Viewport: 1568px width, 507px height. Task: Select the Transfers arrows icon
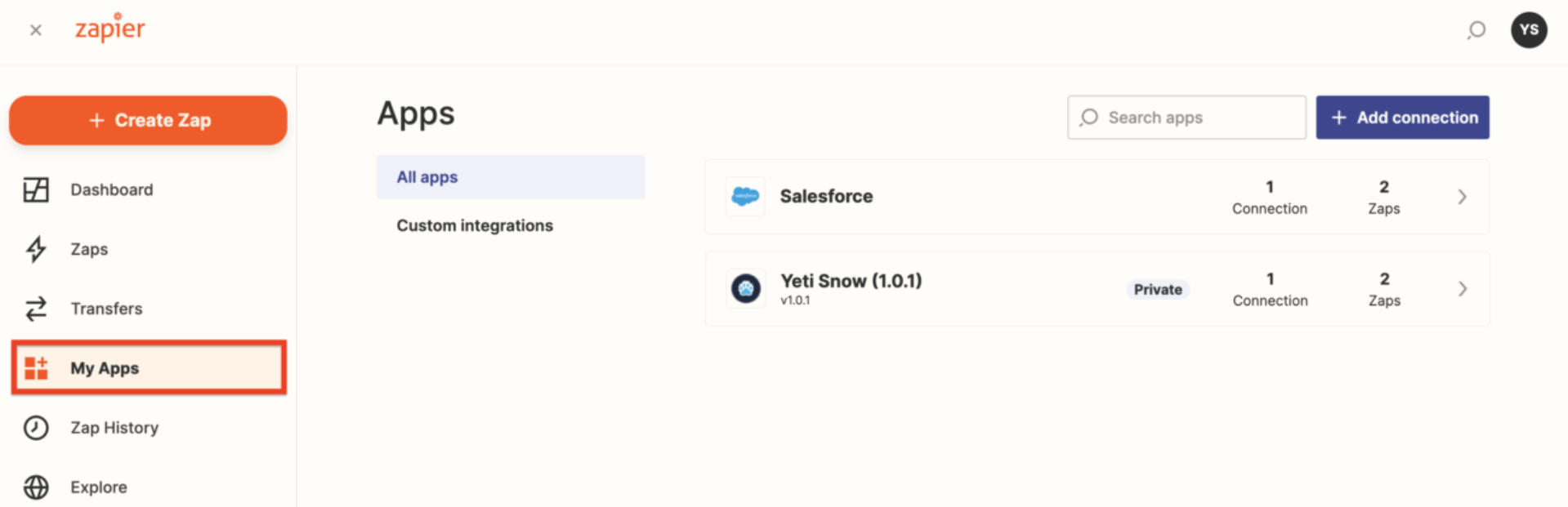point(36,309)
